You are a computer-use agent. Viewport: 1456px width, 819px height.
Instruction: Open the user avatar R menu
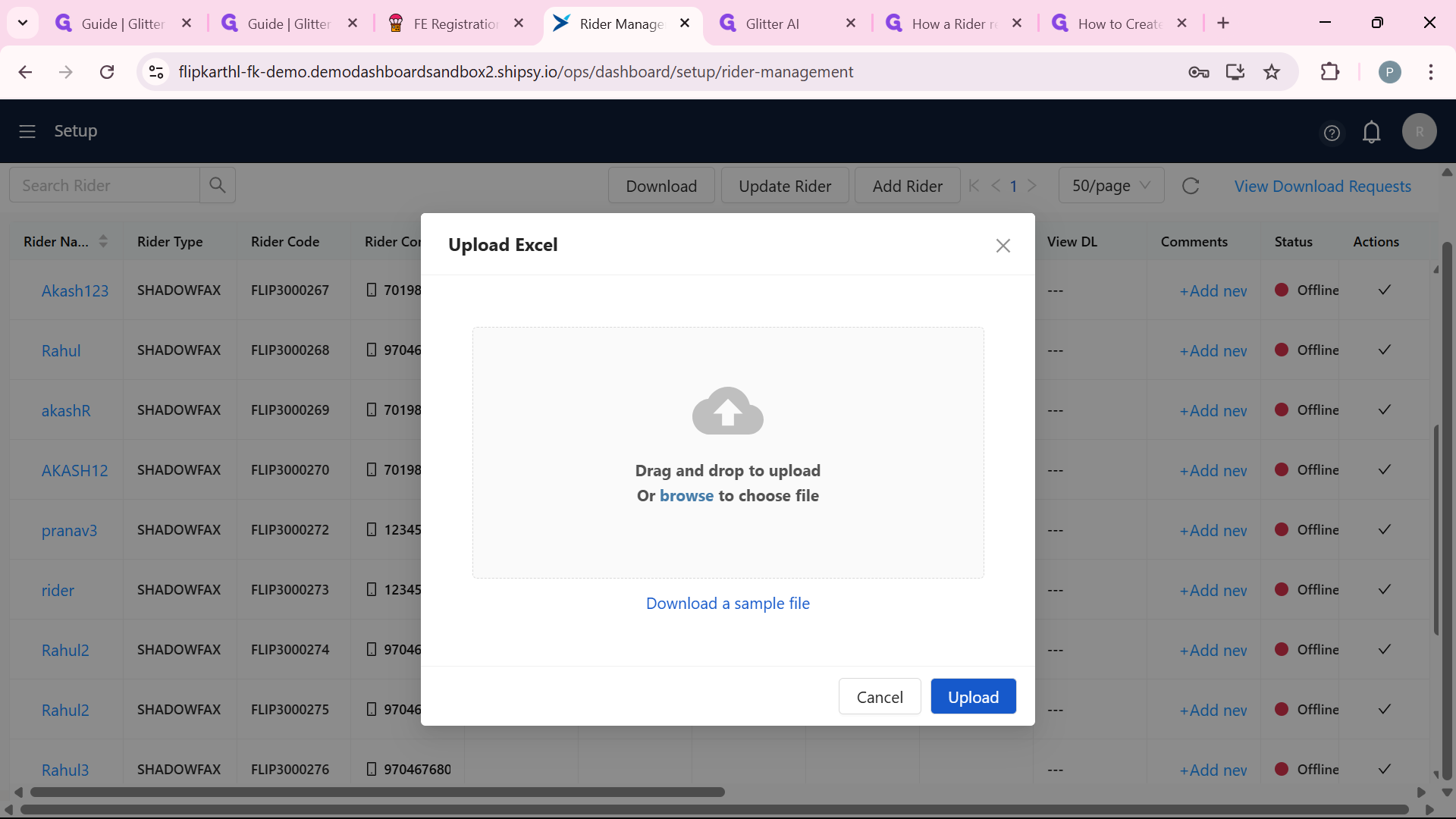[1419, 131]
